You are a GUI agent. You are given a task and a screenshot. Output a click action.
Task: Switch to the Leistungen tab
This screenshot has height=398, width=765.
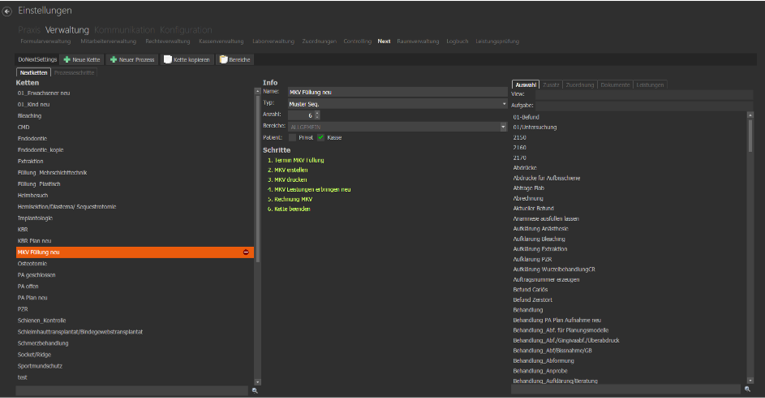(650, 85)
